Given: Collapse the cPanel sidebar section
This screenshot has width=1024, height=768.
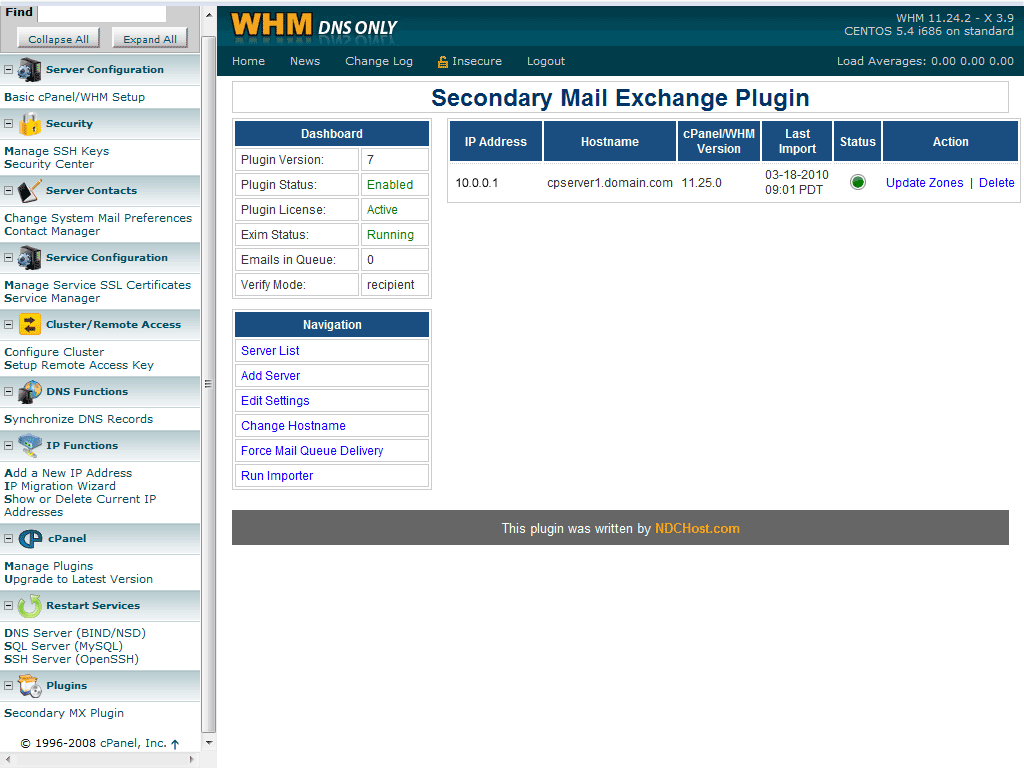Looking at the screenshot, I should click(x=9, y=539).
